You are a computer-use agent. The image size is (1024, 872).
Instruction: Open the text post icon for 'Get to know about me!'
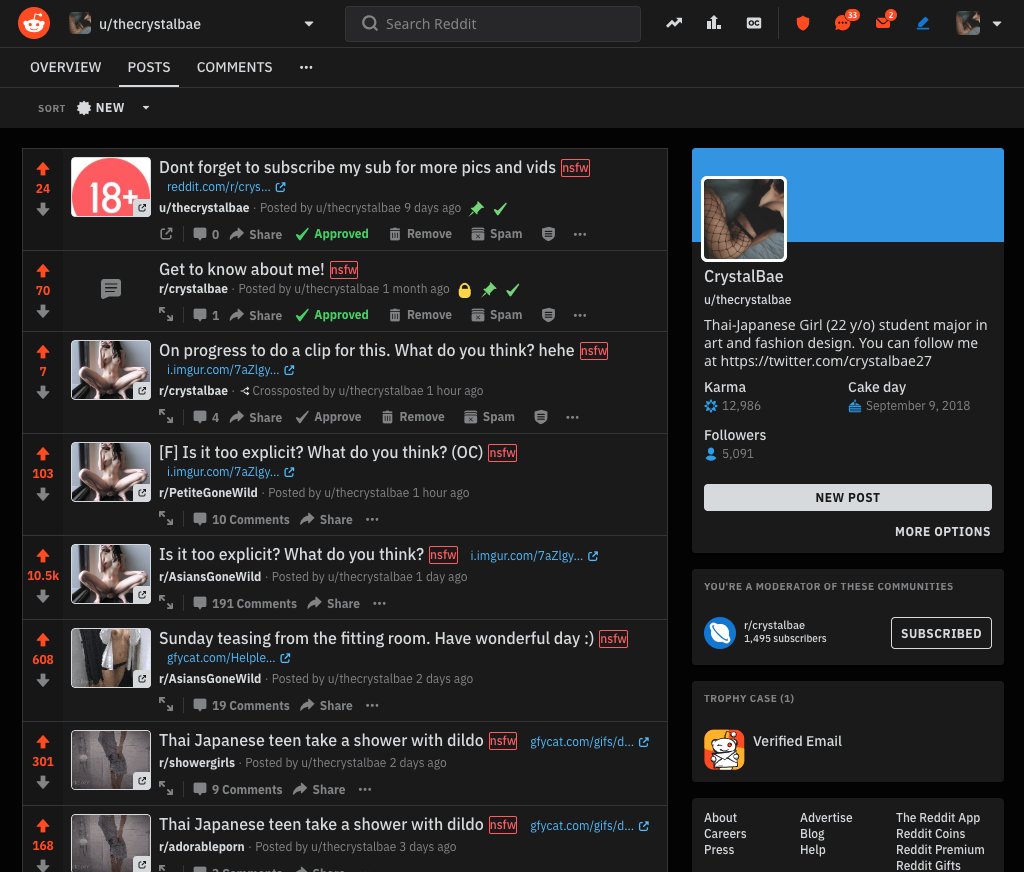click(110, 288)
